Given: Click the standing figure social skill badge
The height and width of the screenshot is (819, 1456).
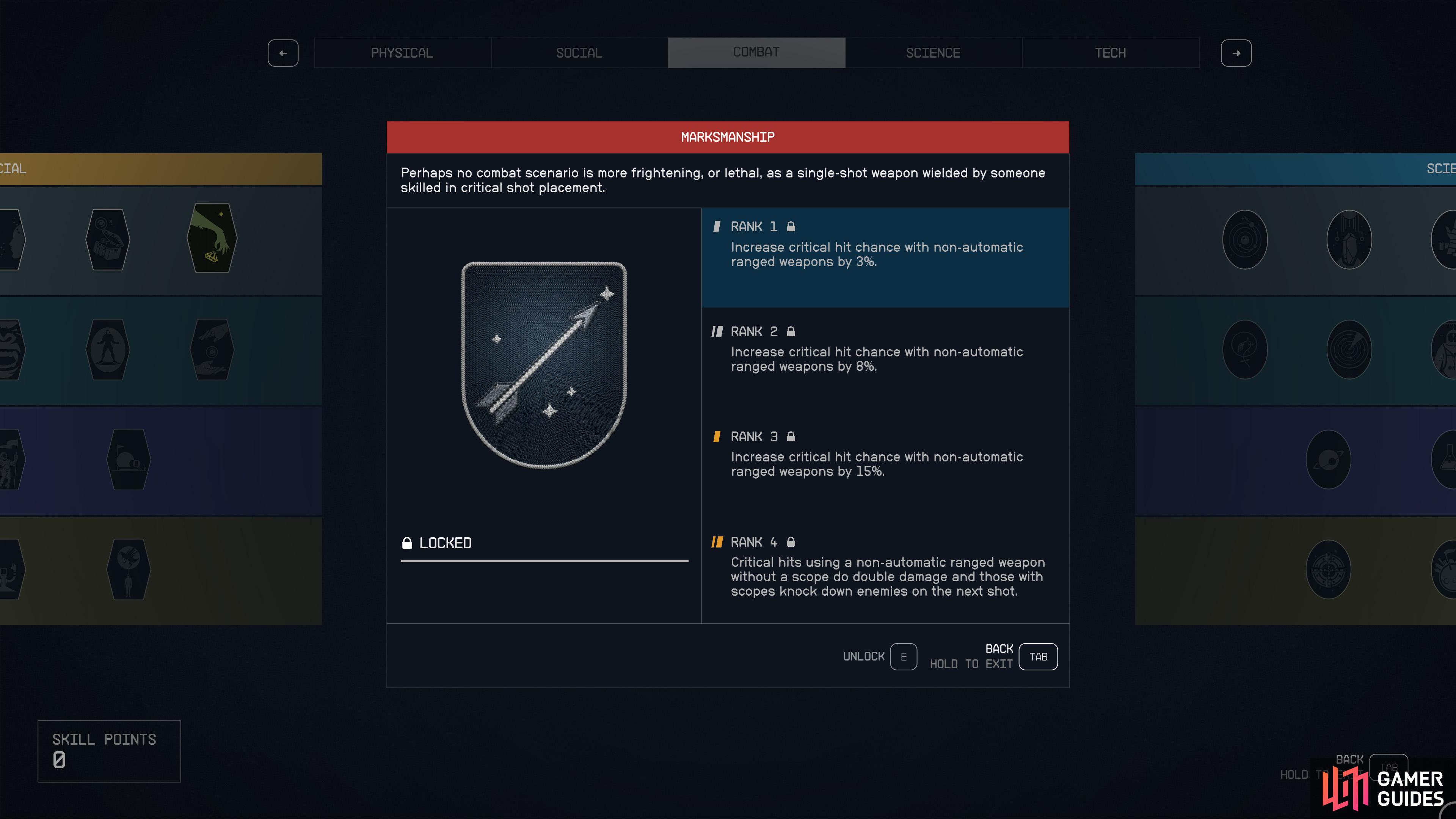Looking at the screenshot, I should coord(107,349).
